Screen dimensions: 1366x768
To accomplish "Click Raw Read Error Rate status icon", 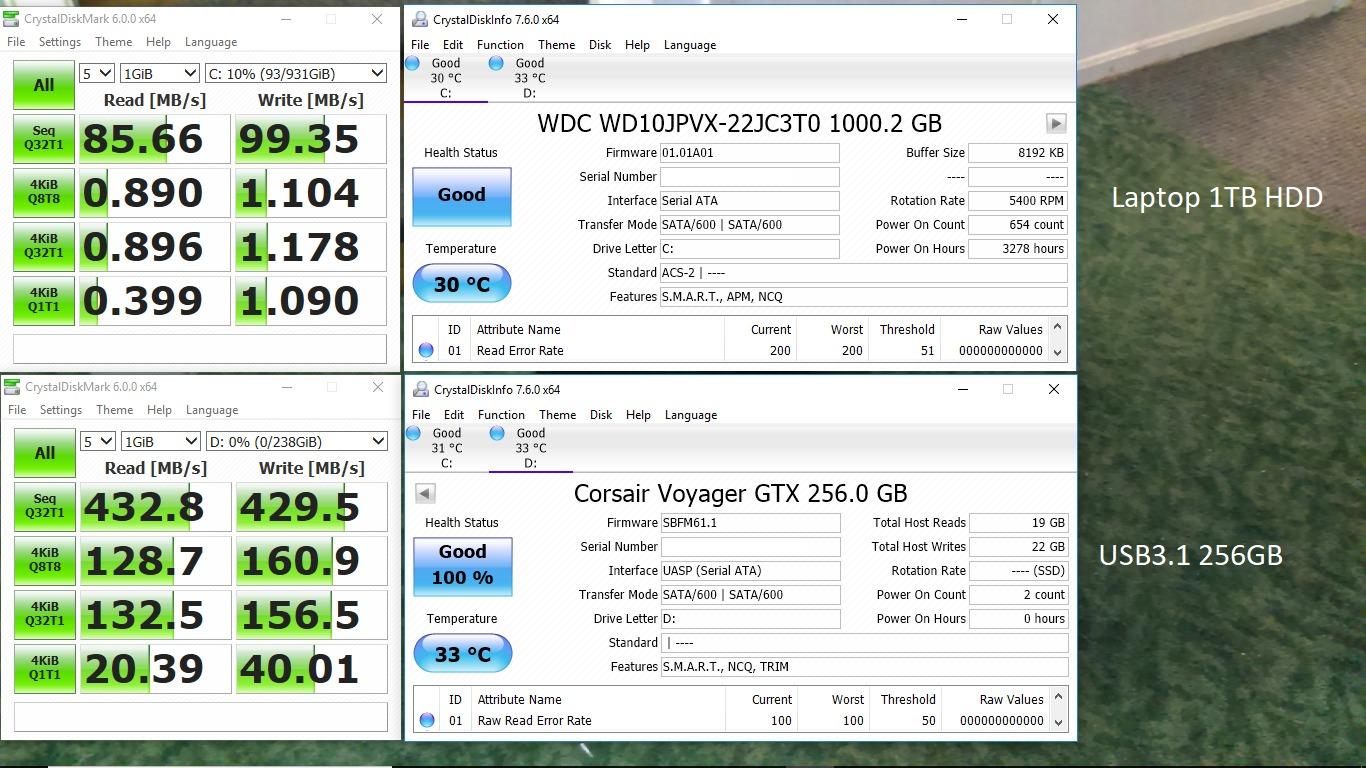I will click(427, 721).
